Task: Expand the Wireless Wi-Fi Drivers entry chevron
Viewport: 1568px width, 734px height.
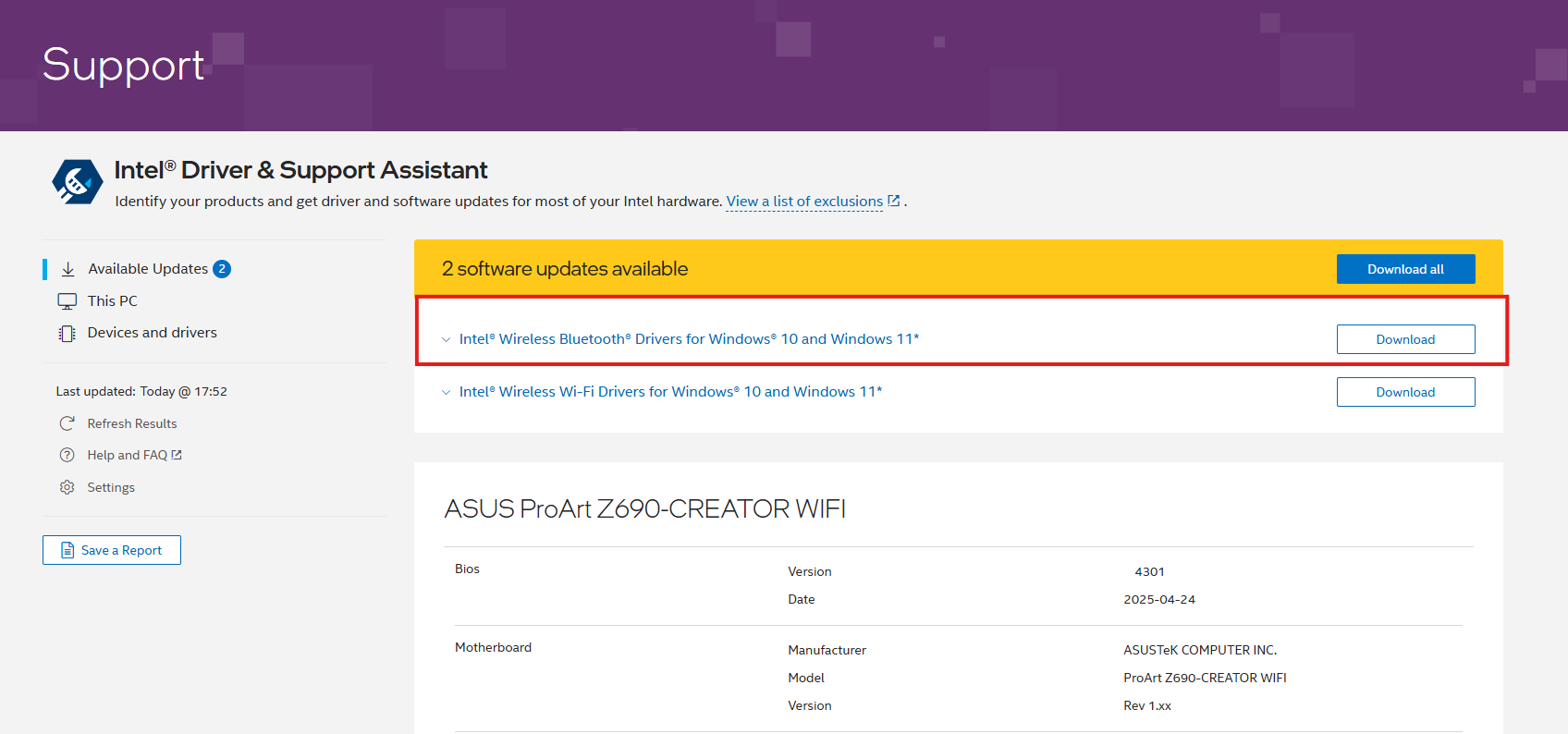Action: [446, 392]
